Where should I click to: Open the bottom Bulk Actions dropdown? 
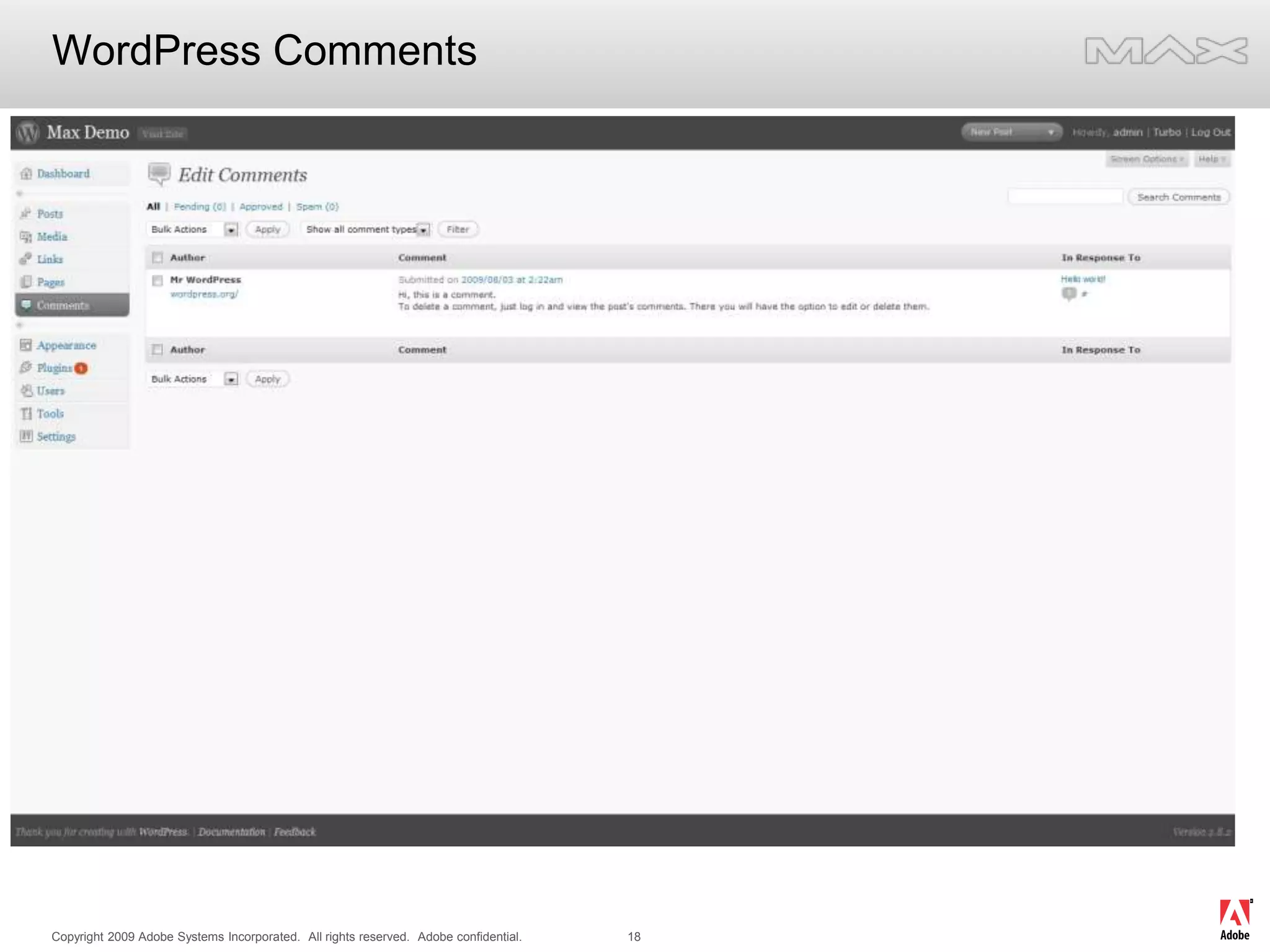point(193,379)
